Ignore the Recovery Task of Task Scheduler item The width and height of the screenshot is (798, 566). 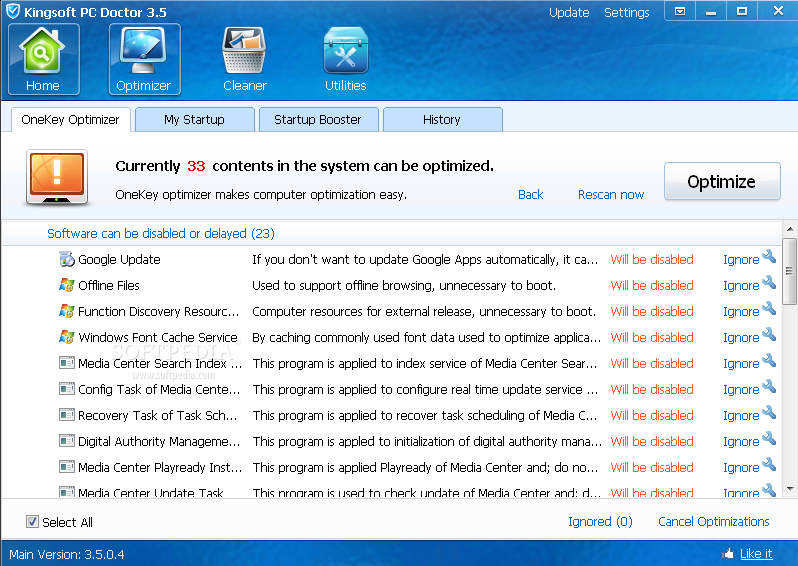click(741, 415)
